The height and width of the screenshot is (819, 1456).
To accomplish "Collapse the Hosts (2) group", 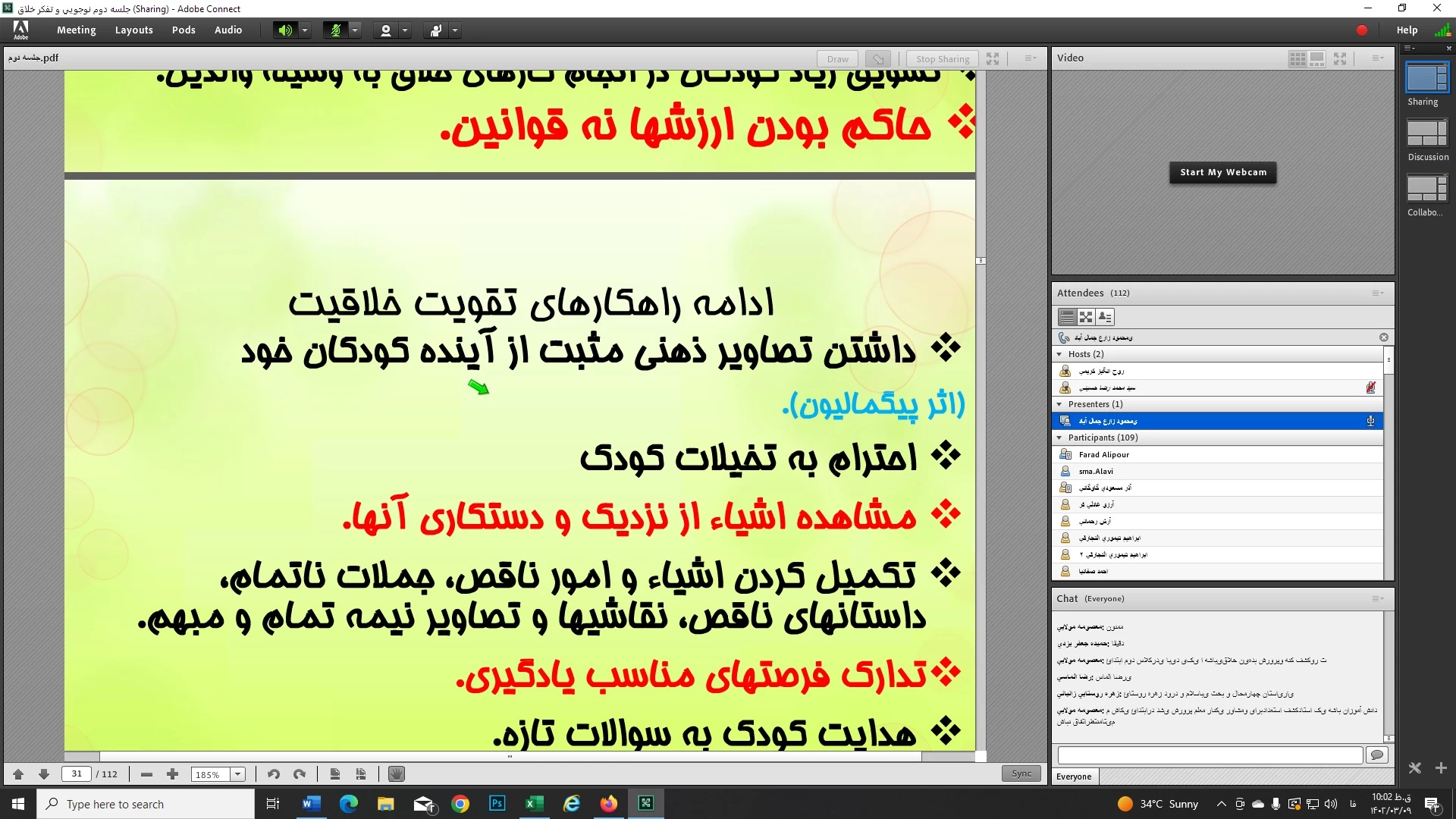I will tap(1059, 354).
